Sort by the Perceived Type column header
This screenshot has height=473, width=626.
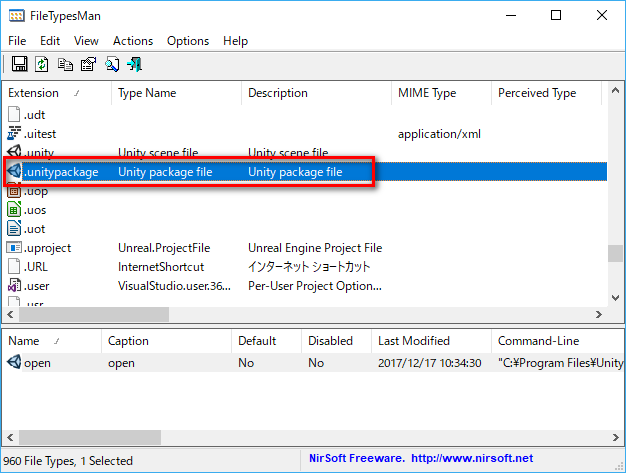(x=546, y=93)
